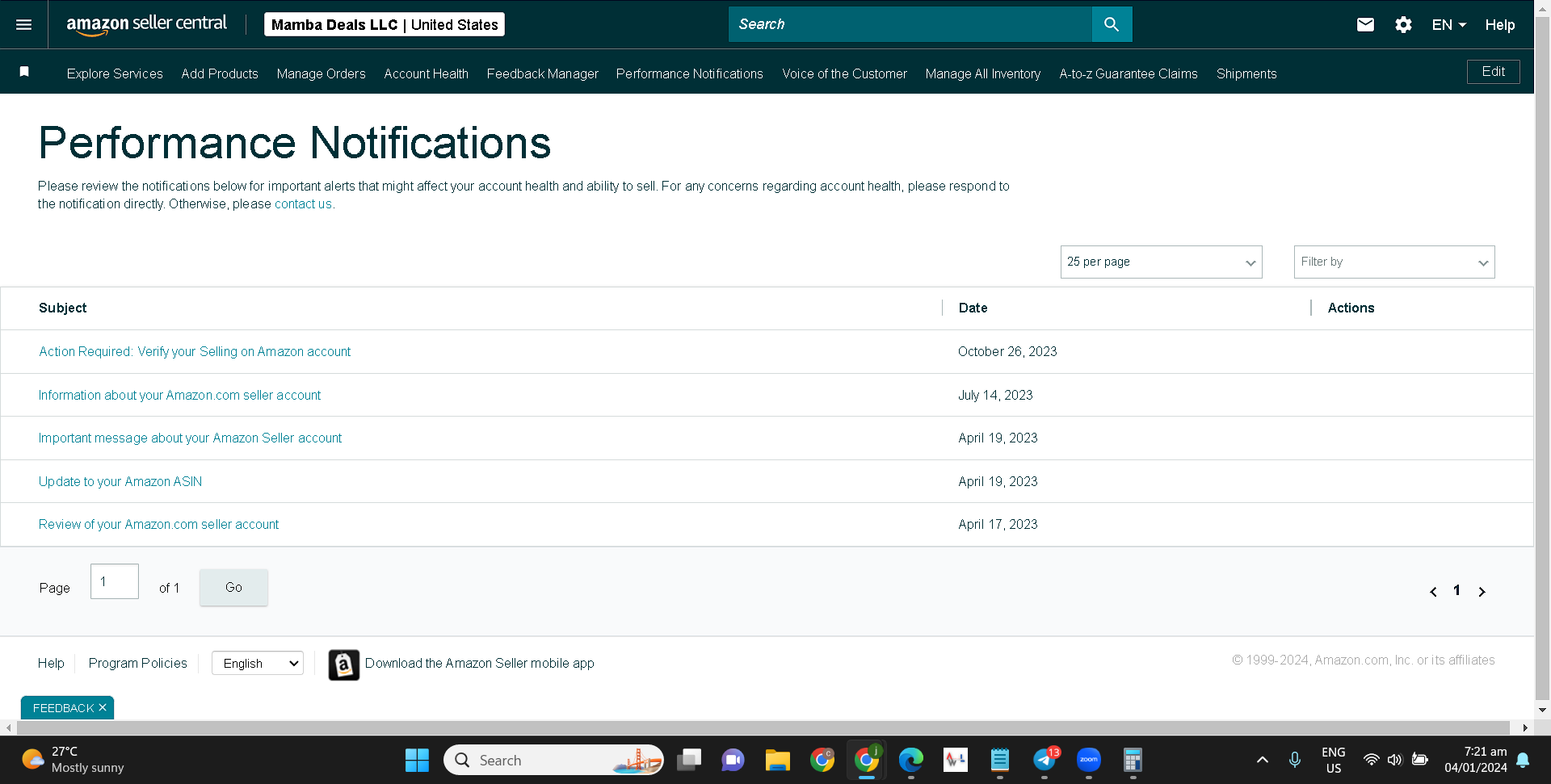
Task: Open the English footer language selector
Action: [258, 663]
